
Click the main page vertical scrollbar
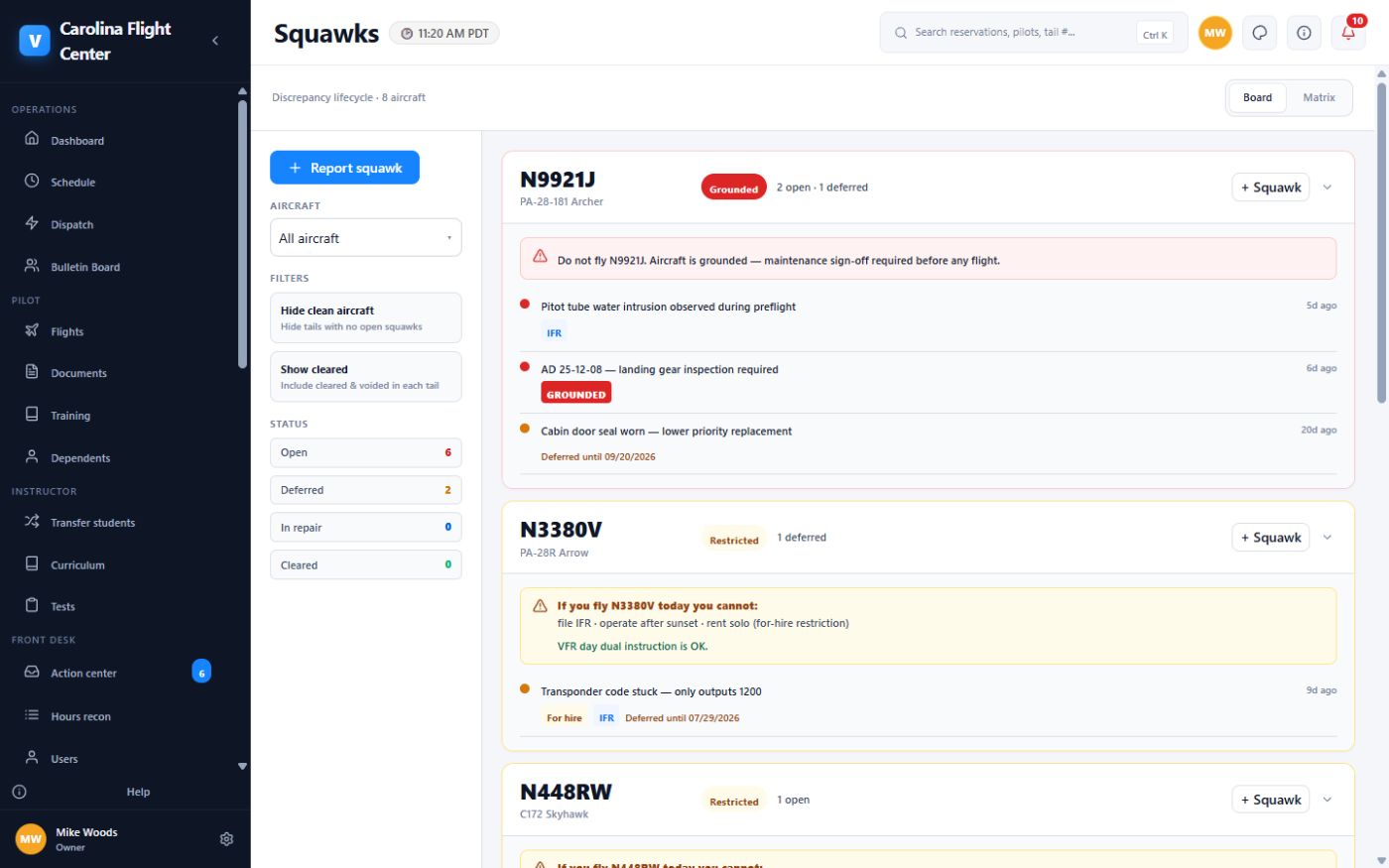(1381, 243)
